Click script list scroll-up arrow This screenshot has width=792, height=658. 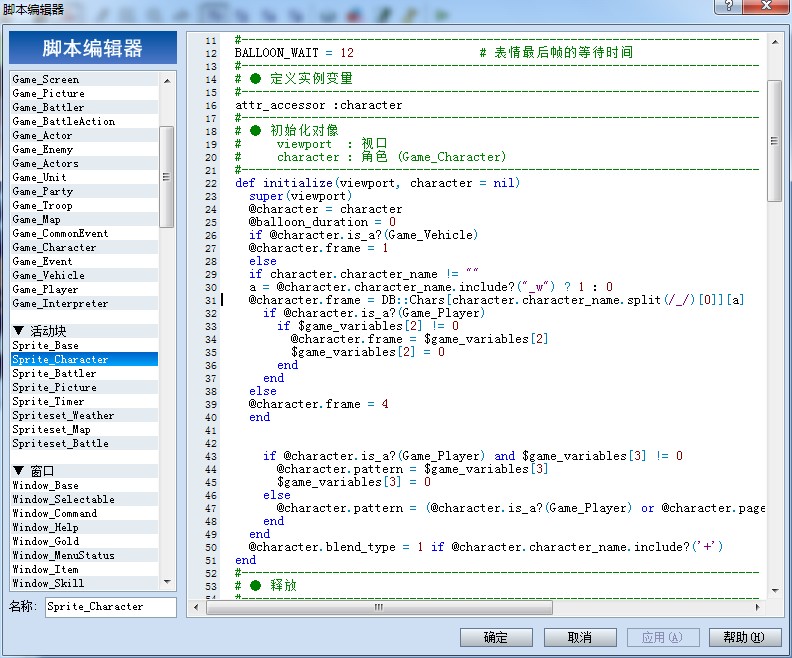[167, 80]
